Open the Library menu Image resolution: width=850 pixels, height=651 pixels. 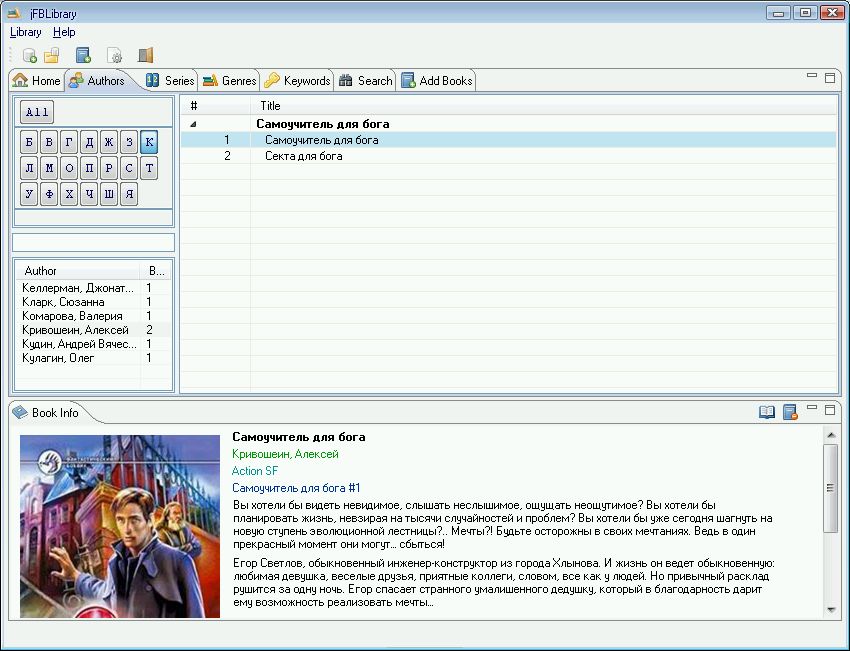(x=25, y=33)
